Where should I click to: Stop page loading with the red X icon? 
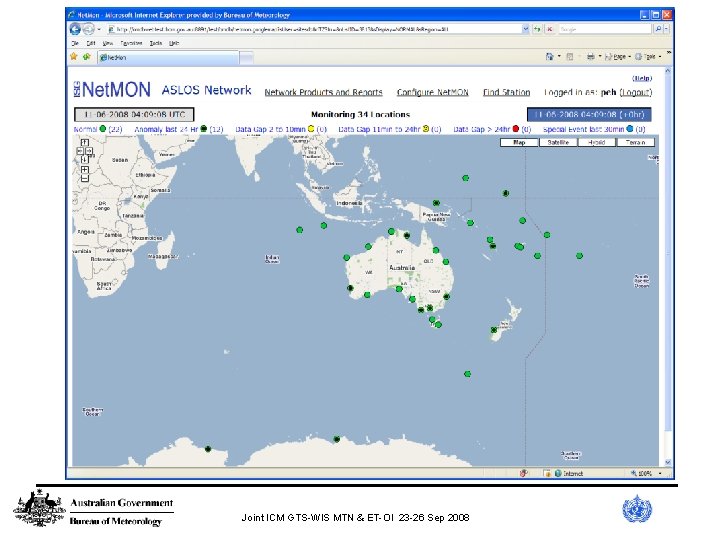(x=549, y=29)
